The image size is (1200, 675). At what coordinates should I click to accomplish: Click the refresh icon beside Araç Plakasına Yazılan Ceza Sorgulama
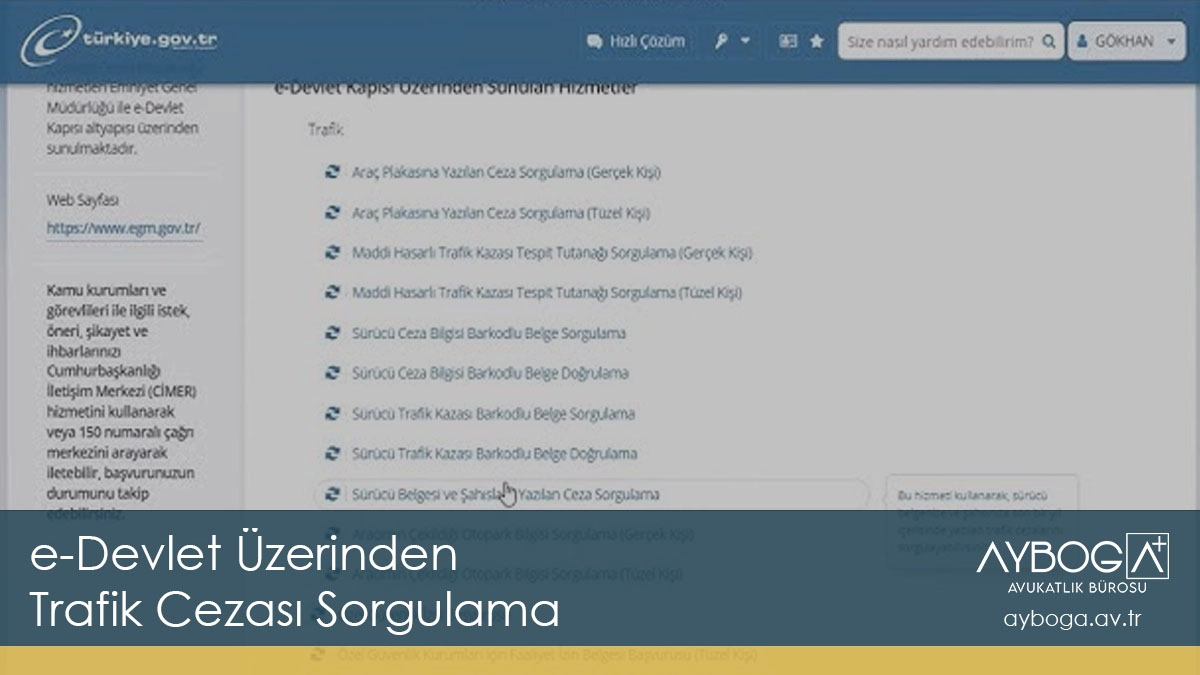(330, 172)
